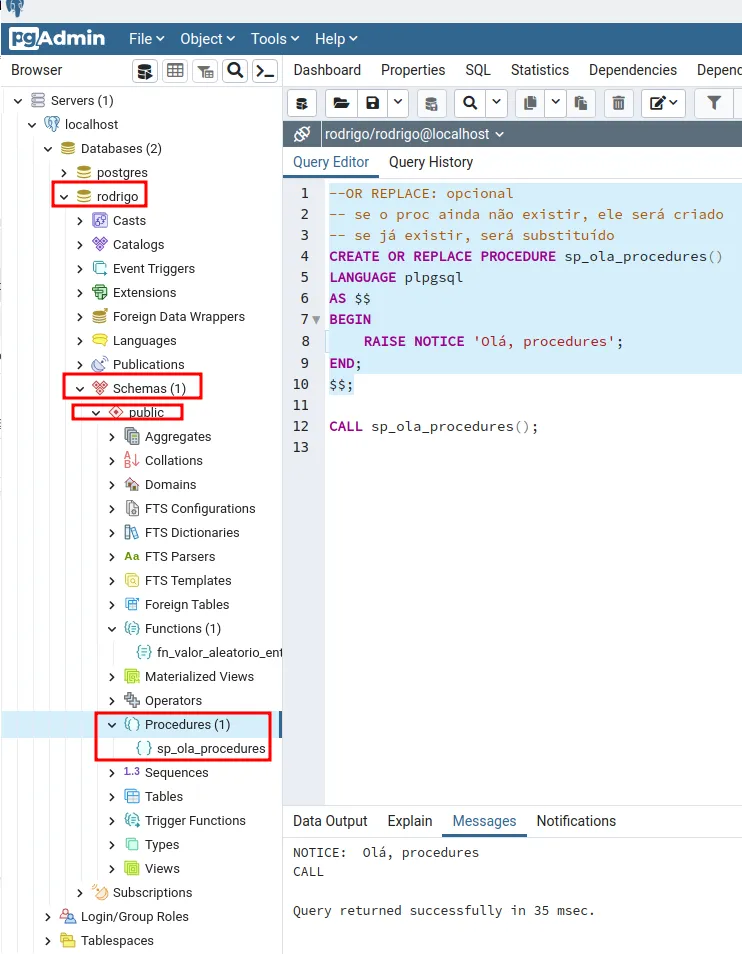742x954 pixels.
Task: Open View Data table icon in Browser header
Action: click(x=175, y=71)
